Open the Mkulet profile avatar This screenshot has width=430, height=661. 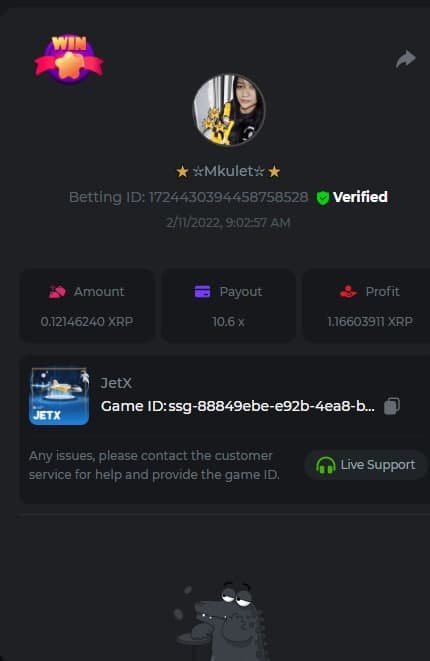click(x=229, y=110)
